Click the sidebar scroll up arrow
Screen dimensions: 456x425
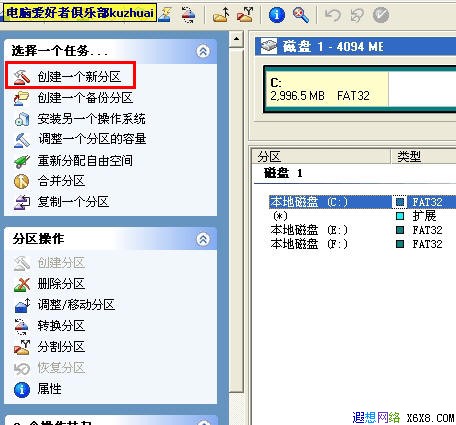[236, 39]
